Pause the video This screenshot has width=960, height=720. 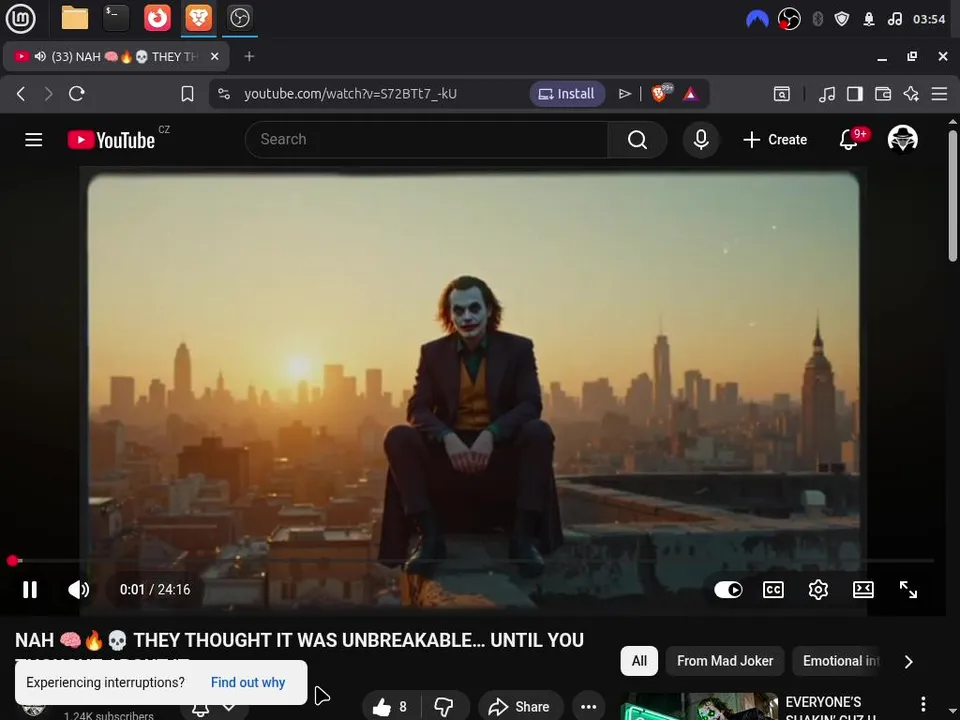point(30,590)
